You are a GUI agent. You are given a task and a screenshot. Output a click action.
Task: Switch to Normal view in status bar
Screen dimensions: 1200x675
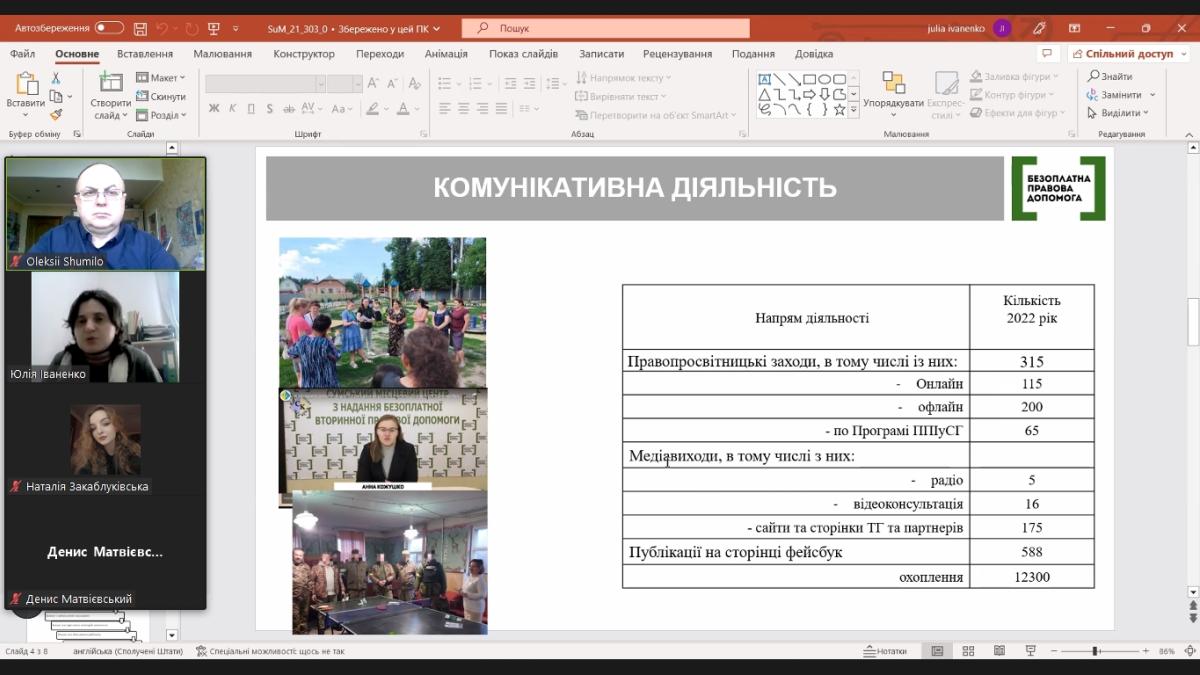tap(937, 651)
